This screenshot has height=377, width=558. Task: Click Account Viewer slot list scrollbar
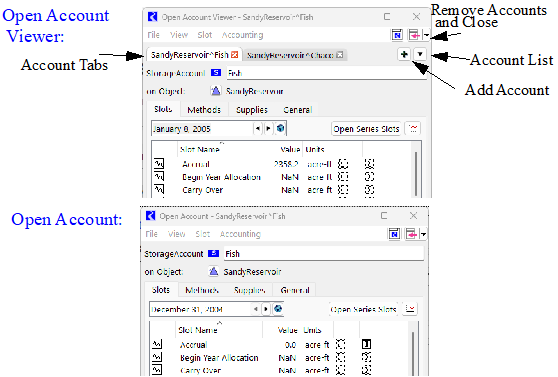pyautogui.click(x=416, y=173)
